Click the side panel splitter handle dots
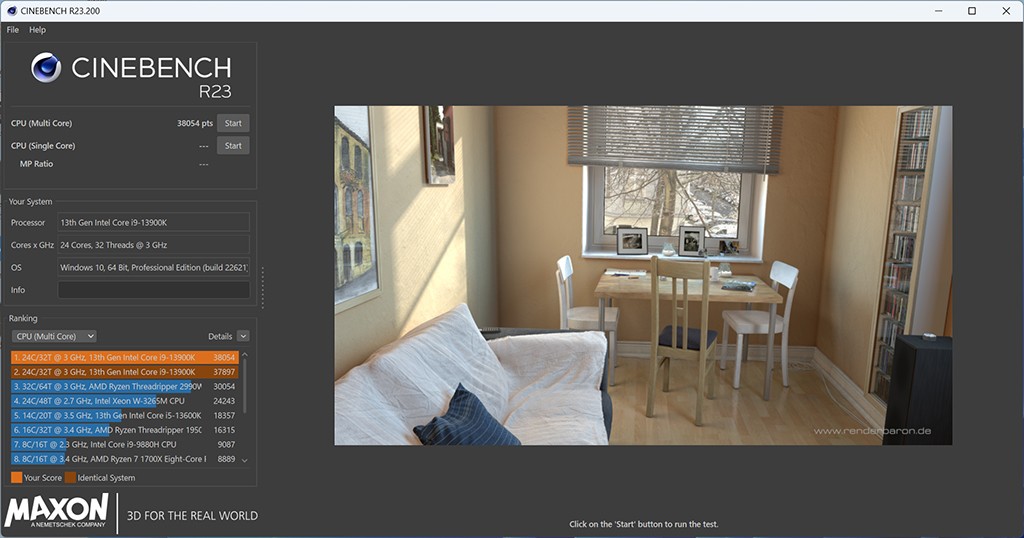The image size is (1024, 538). coord(263,287)
